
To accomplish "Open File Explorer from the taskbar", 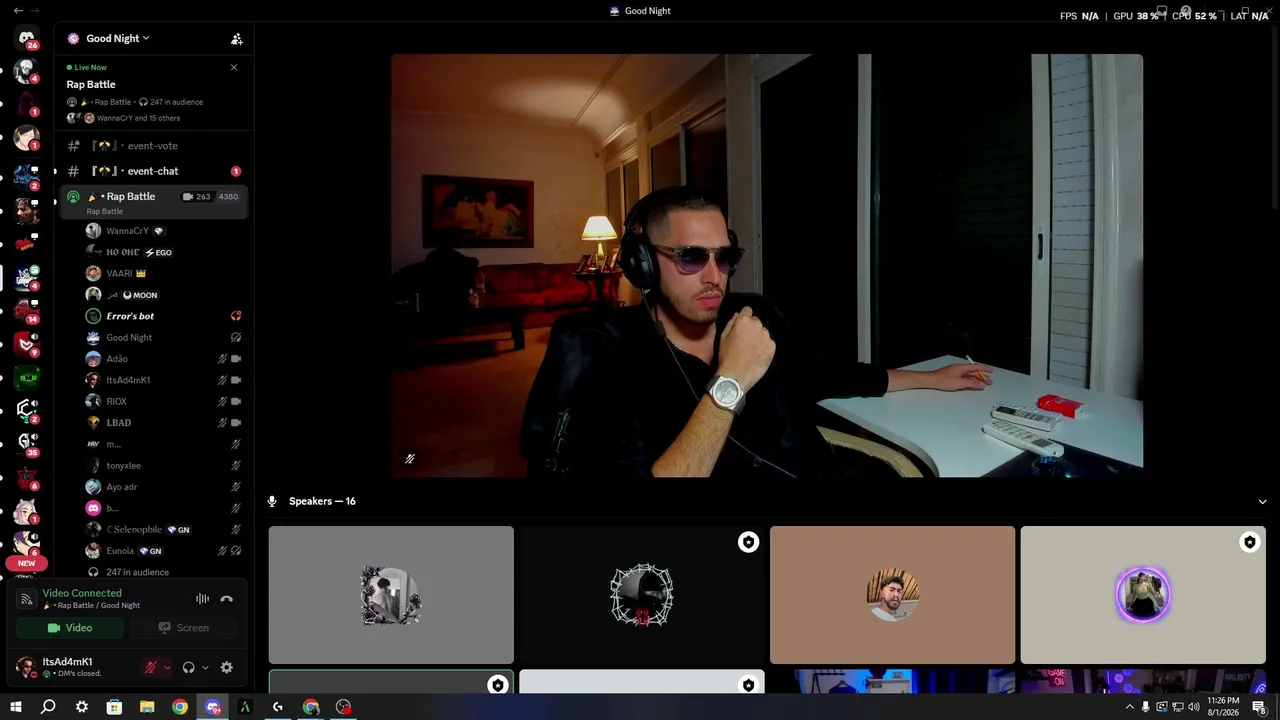I will pos(147,707).
